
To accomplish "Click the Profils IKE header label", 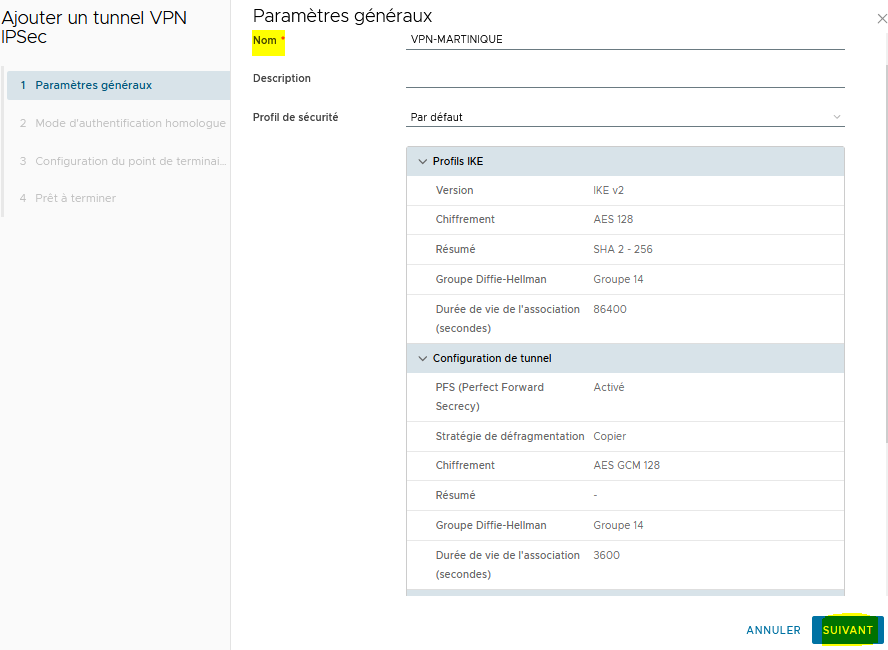I will [458, 161].
